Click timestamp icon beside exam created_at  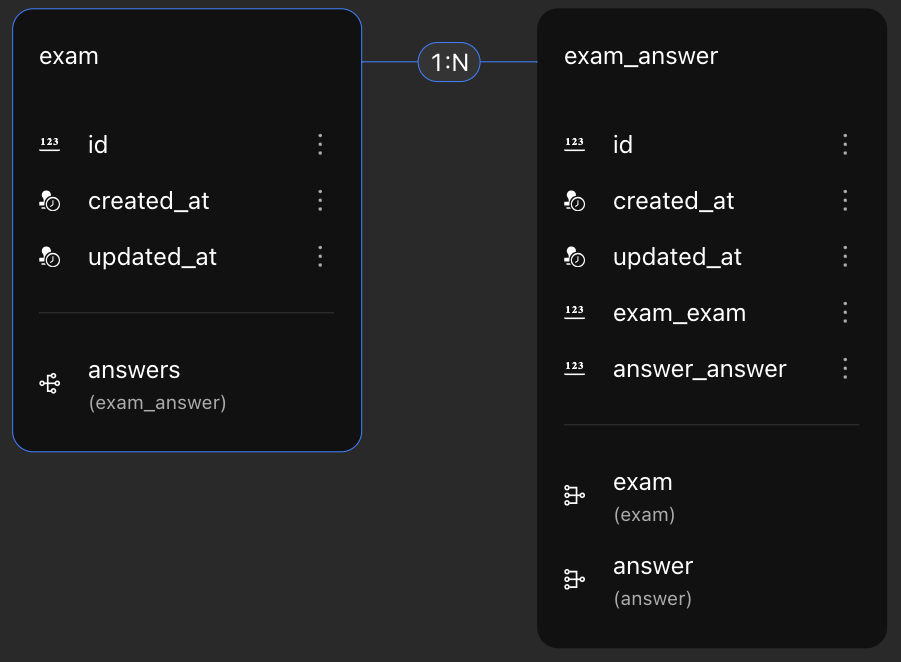pos(49,201)
